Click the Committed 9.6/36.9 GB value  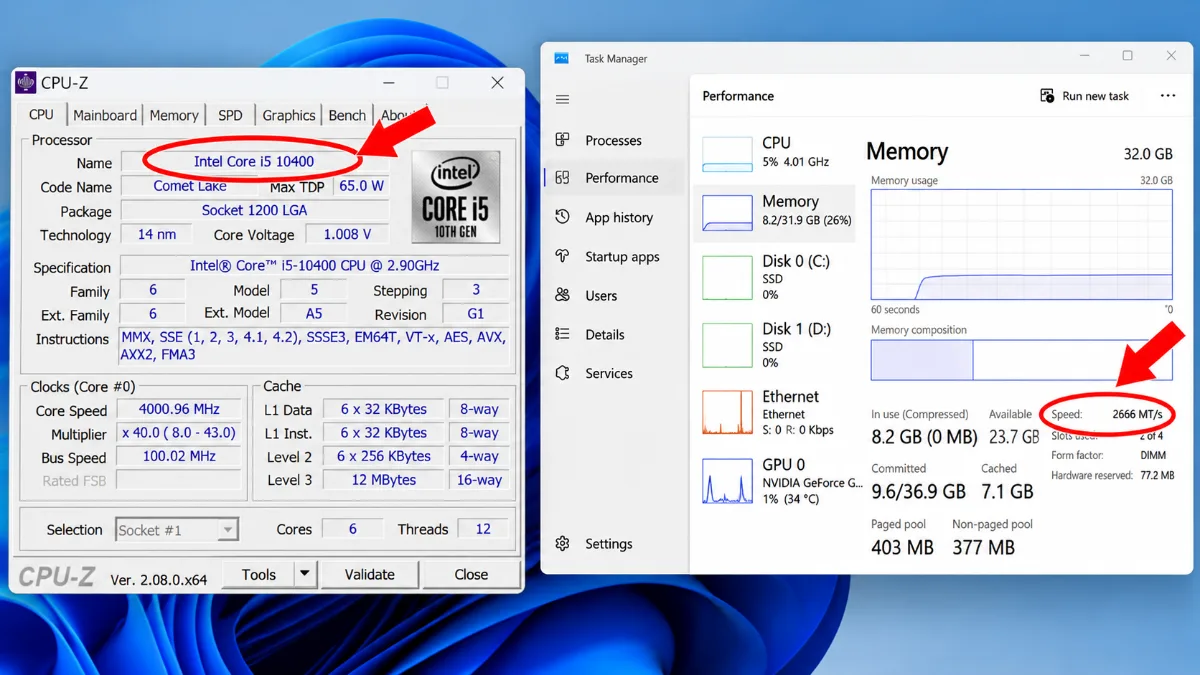pos(918,491)
